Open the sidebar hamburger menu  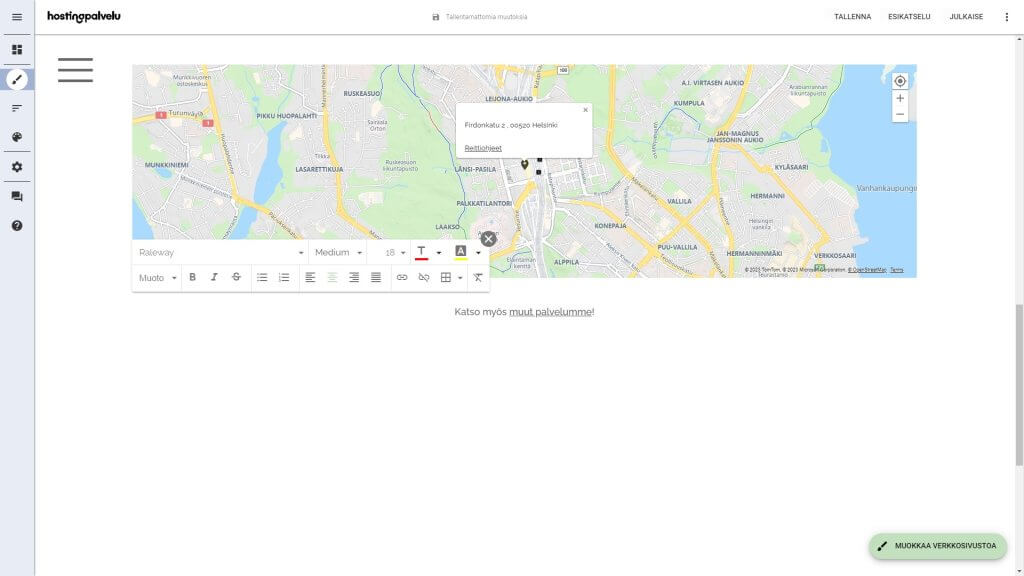click(x=17, y=17)
